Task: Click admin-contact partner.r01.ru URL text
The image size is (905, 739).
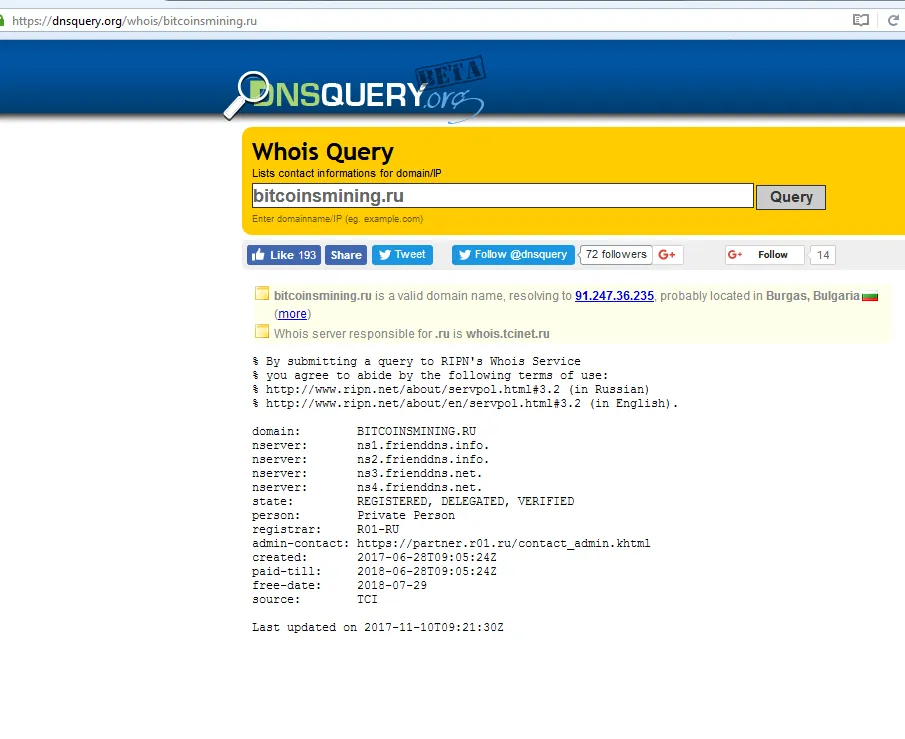Action: 503,543
